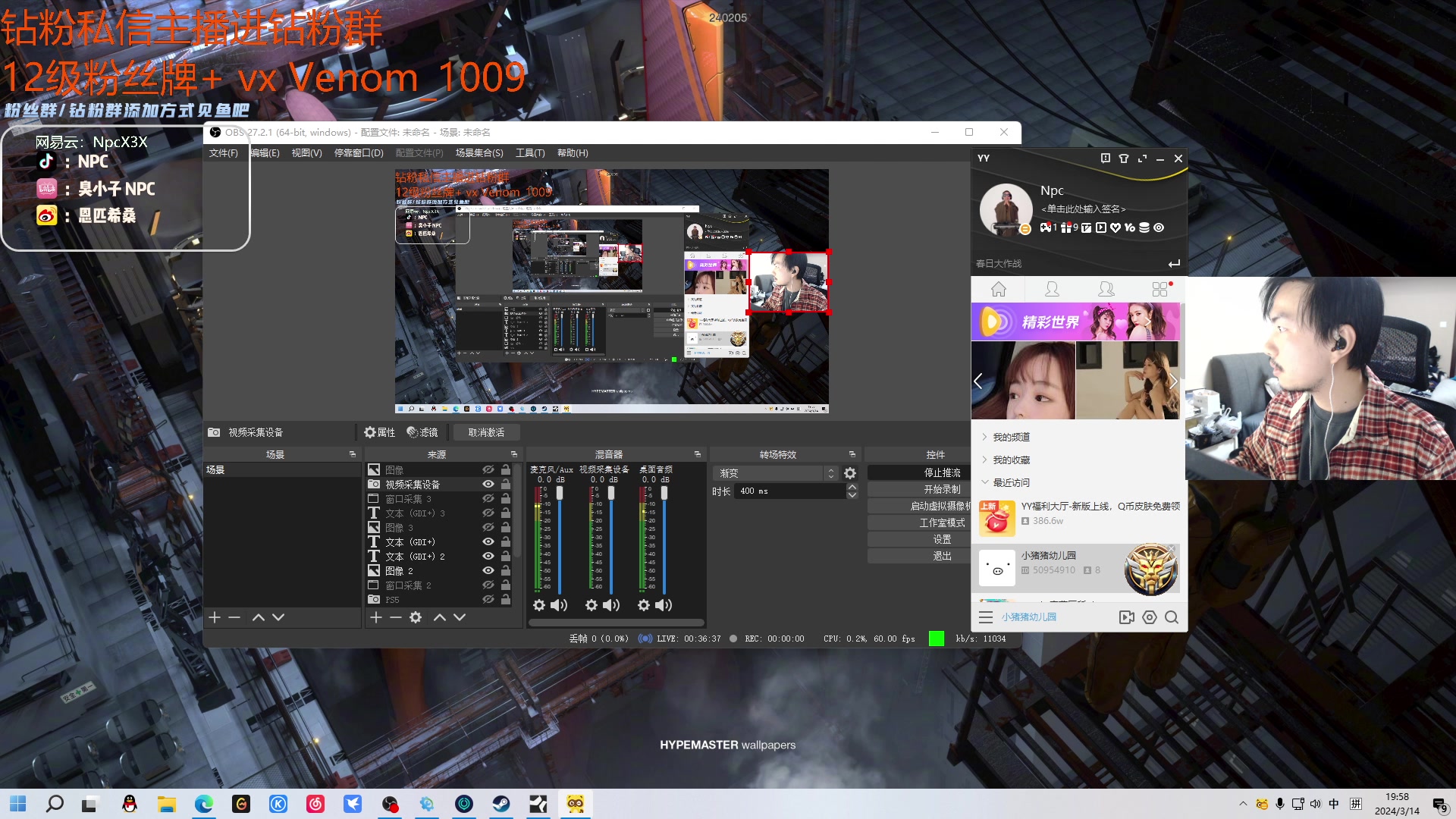Undock the 来源 panel with its float icon

pyautogui.click(x=514, y=454)
